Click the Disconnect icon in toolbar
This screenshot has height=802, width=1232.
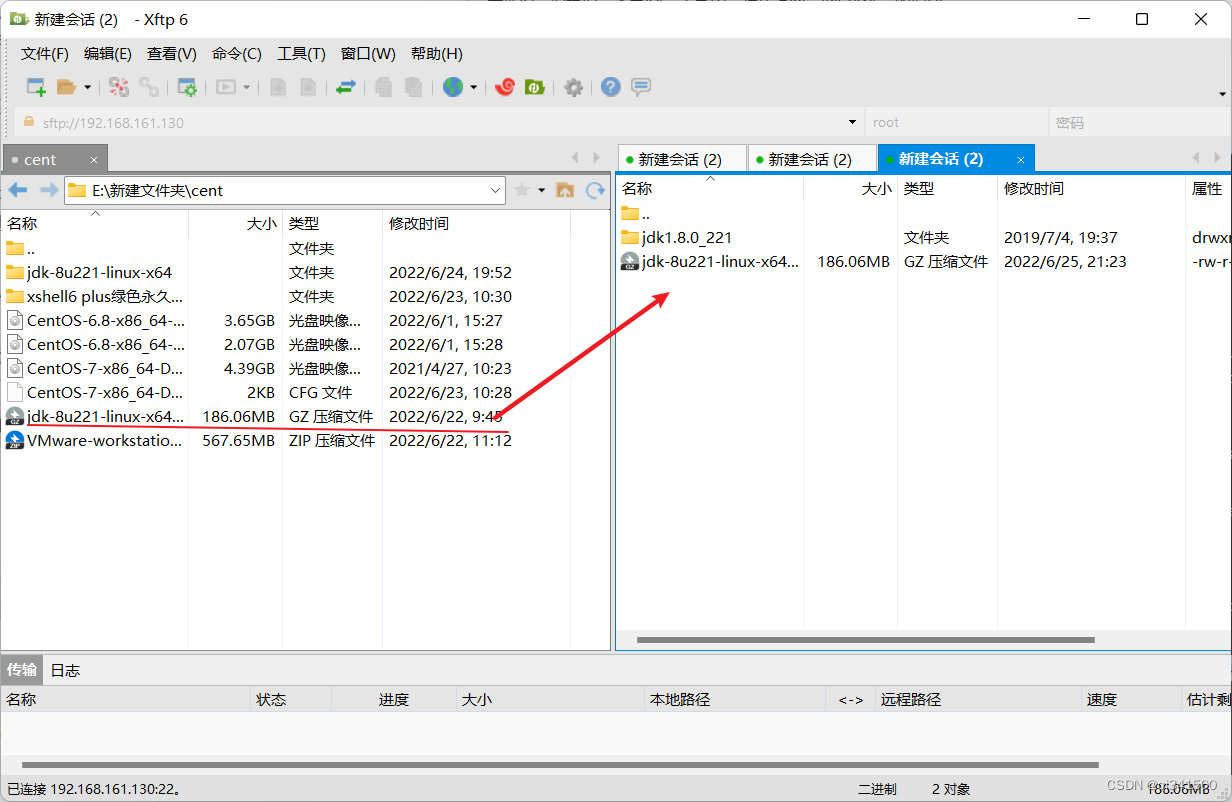tap(119, 87)
